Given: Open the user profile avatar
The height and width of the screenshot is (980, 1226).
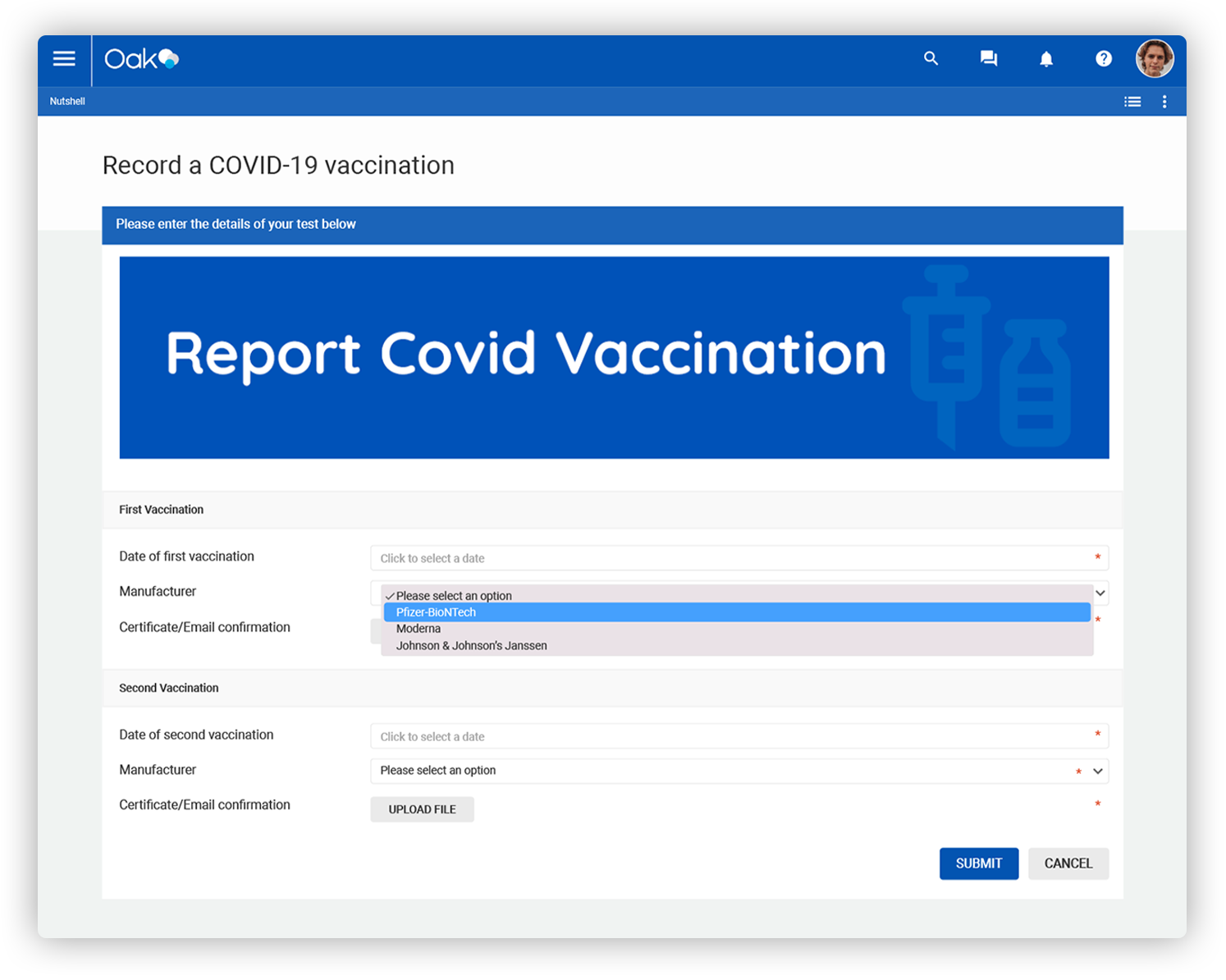Looking at the screenshot, I should 1154,59.
